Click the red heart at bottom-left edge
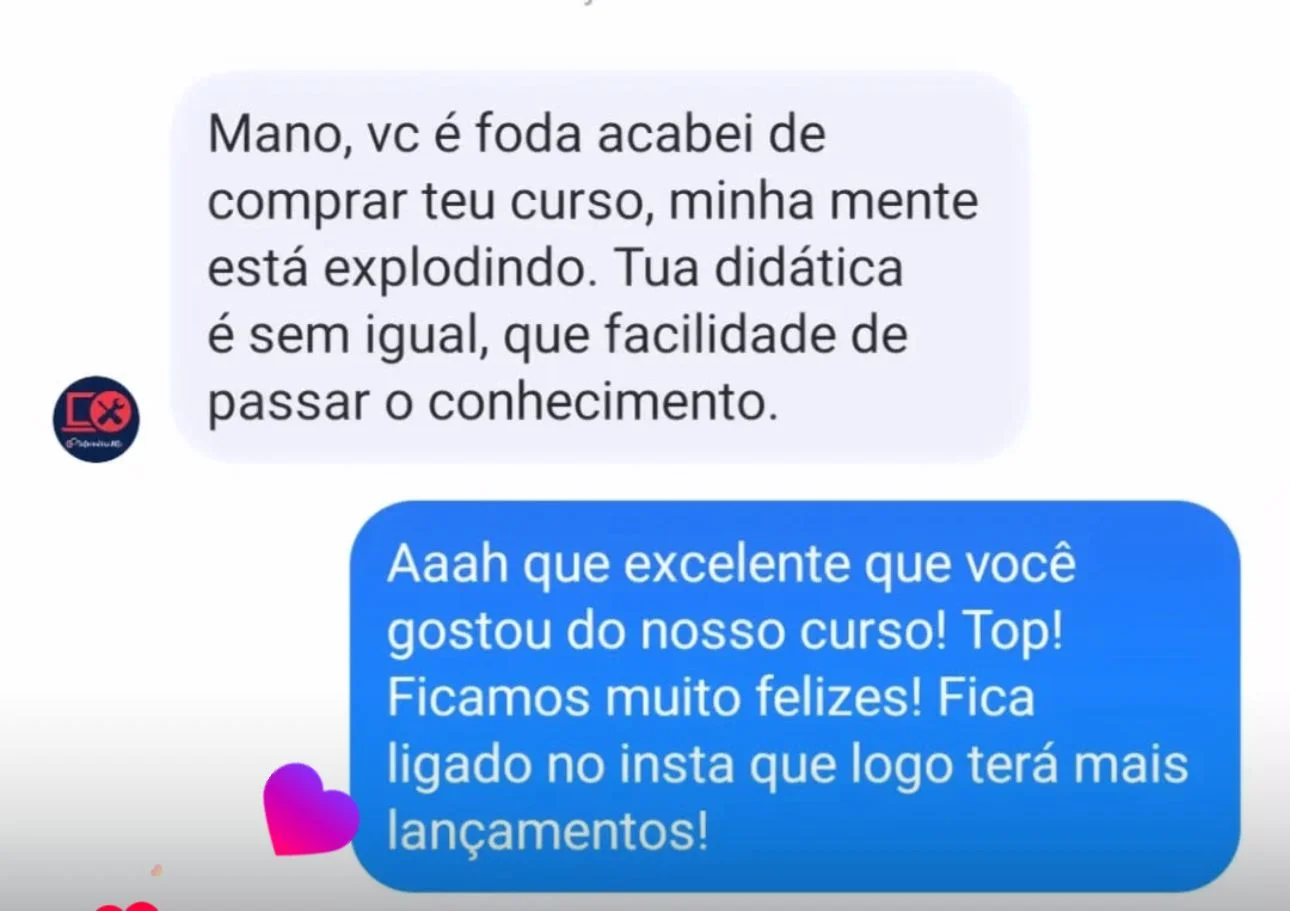1290x911 pixels. (x=127, y=905)
